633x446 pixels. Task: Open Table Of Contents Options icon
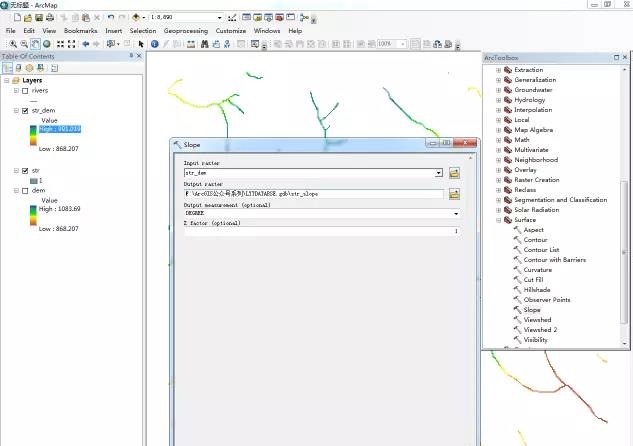(54, 68)
